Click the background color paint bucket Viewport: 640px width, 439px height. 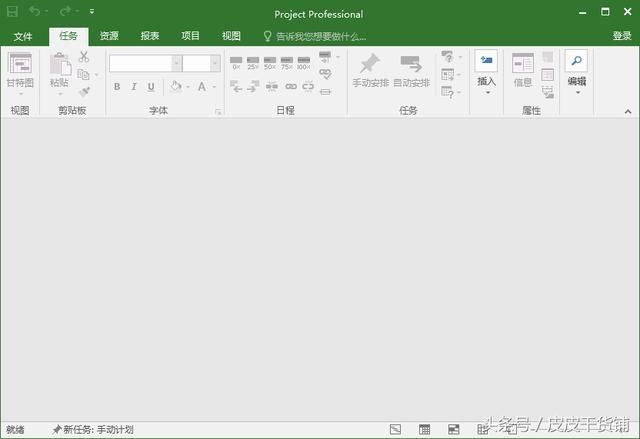(176, 86)
